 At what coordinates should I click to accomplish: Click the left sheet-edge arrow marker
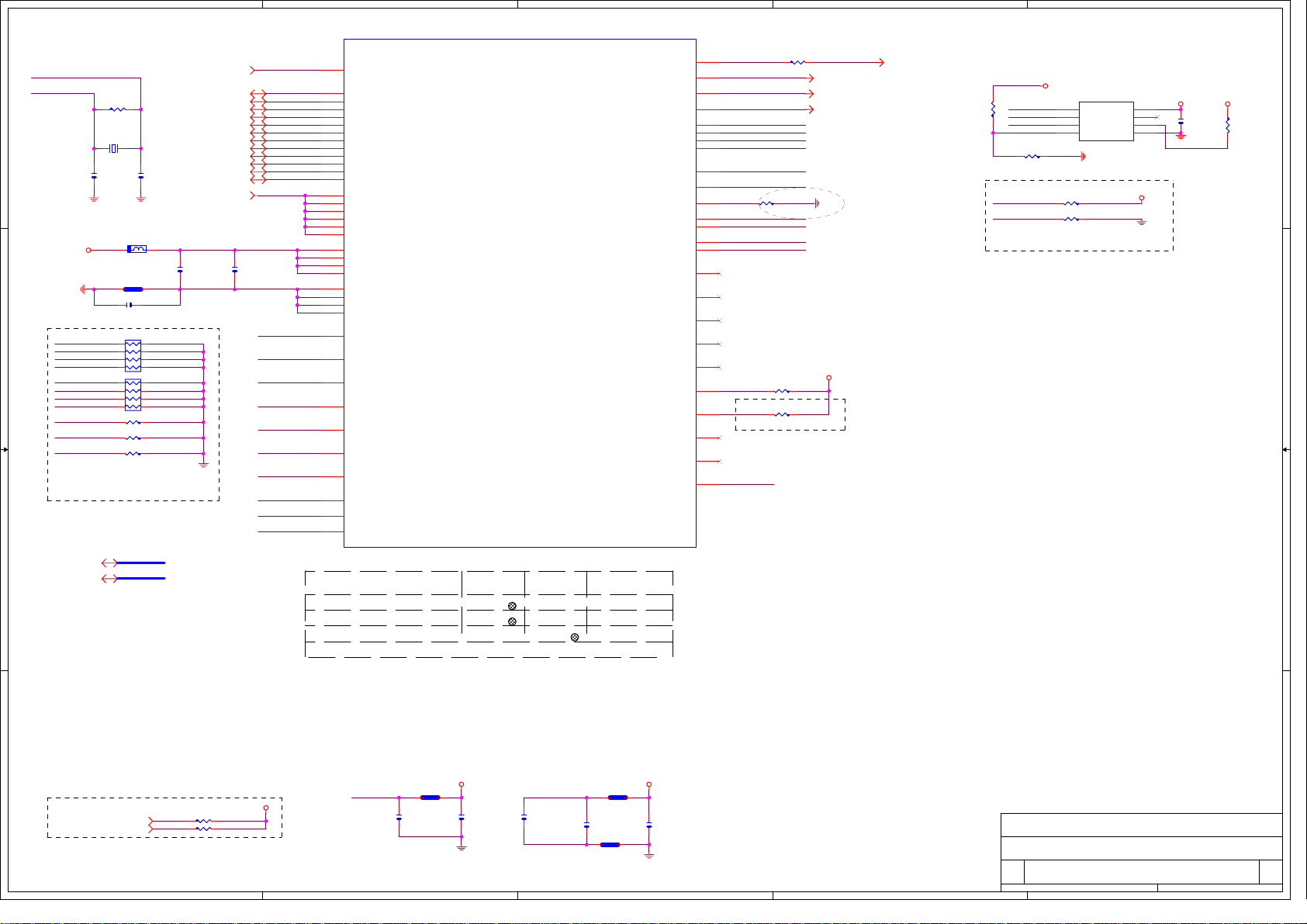[5, 449]
